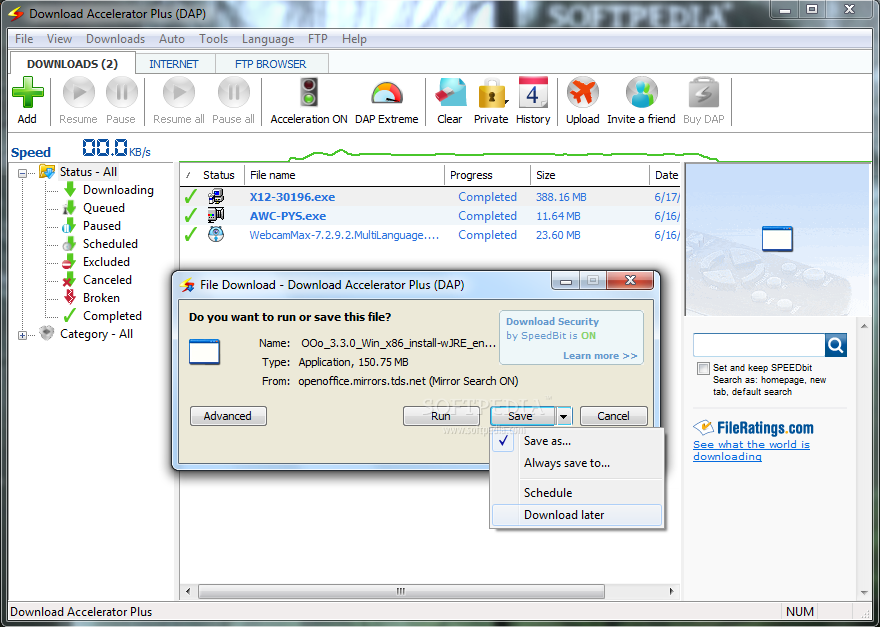
Task: Sort by Status column header
Action: [x=219, y=175]
